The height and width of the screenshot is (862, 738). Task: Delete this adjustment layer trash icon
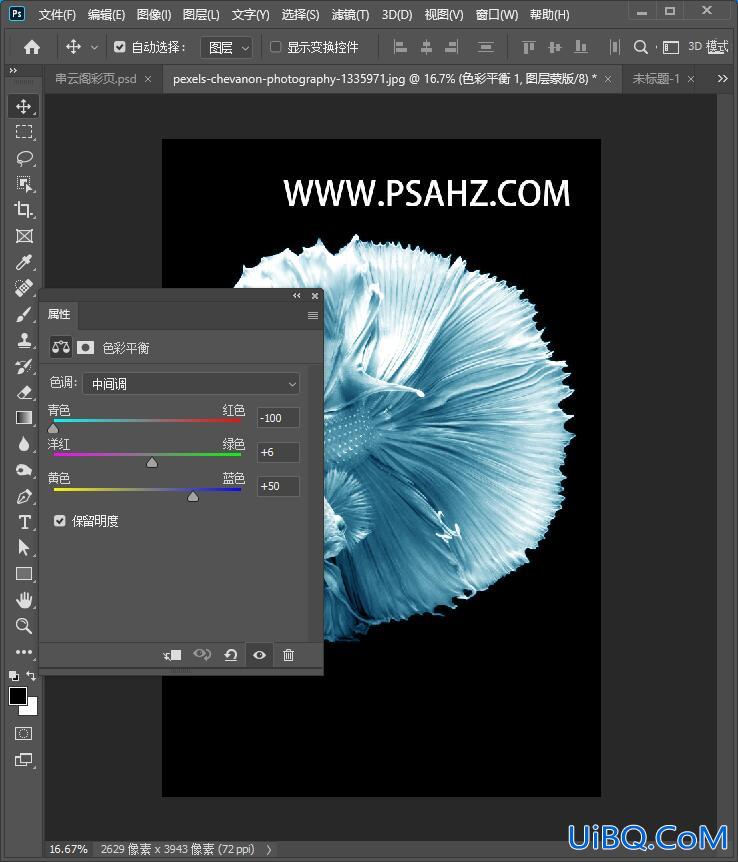click(x=288, y=655)
